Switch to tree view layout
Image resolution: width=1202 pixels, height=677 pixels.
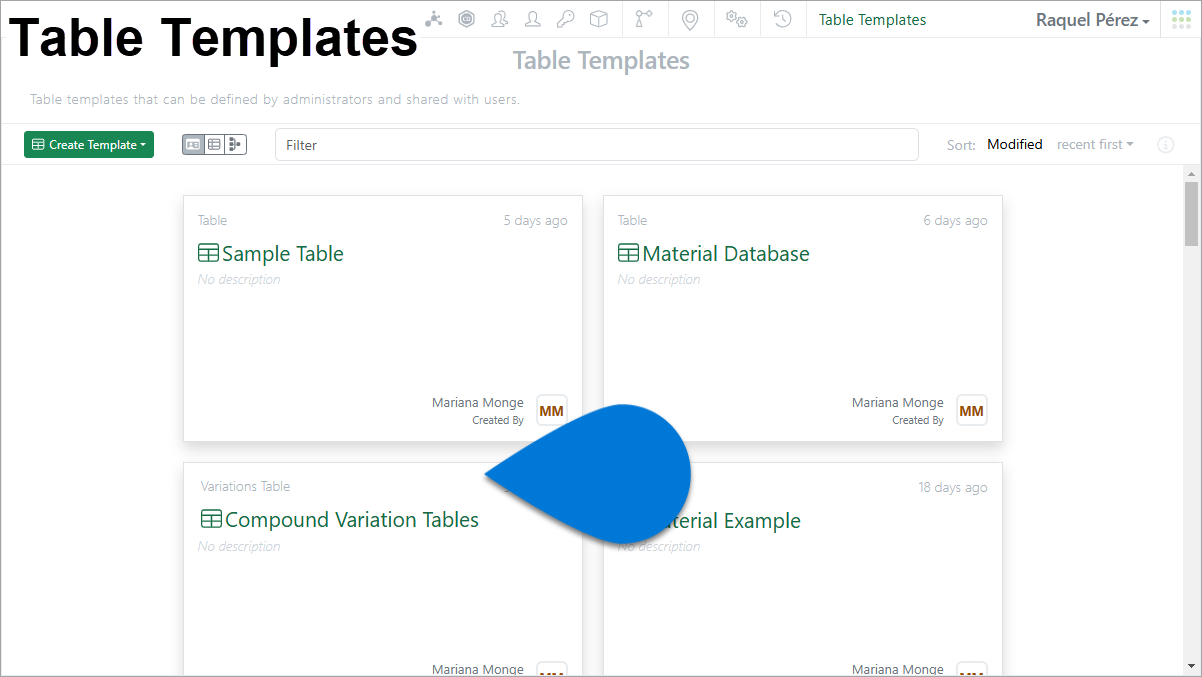(235, 145)
